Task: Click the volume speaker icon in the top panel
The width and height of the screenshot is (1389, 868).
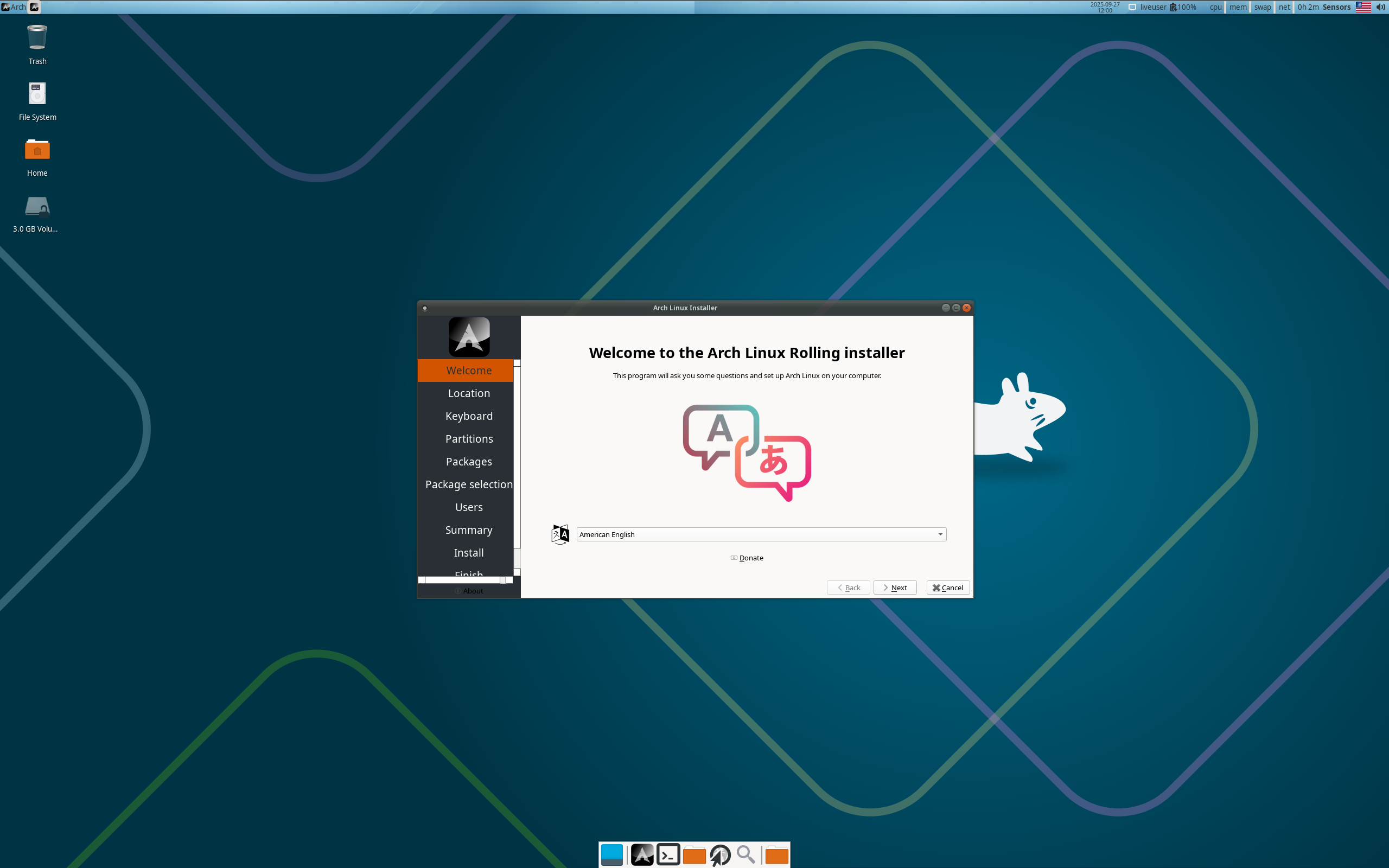Action: tap(1380, 7)
